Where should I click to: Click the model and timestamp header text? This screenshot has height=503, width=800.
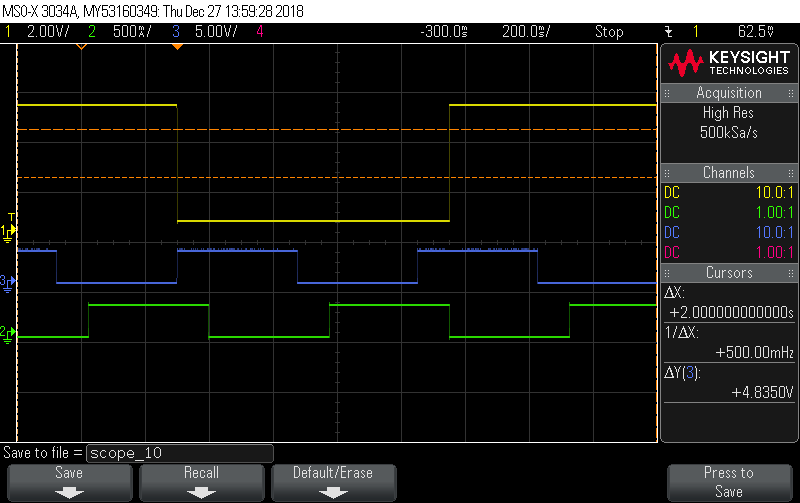tap(153, 11)
